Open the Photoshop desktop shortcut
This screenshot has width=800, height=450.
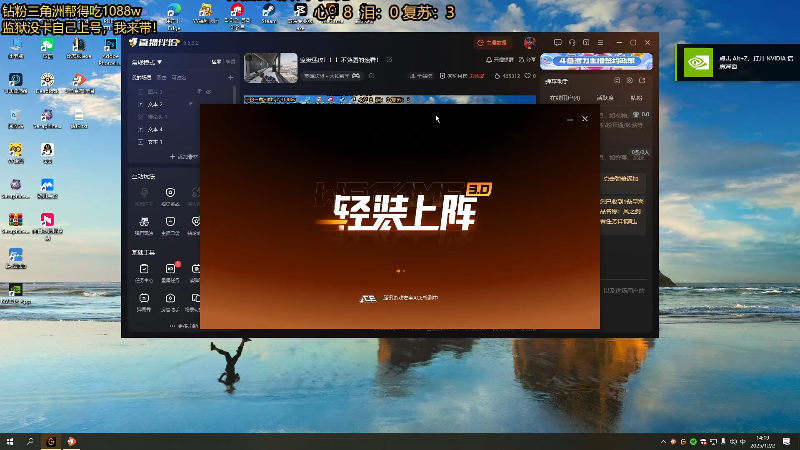[110, 51]
